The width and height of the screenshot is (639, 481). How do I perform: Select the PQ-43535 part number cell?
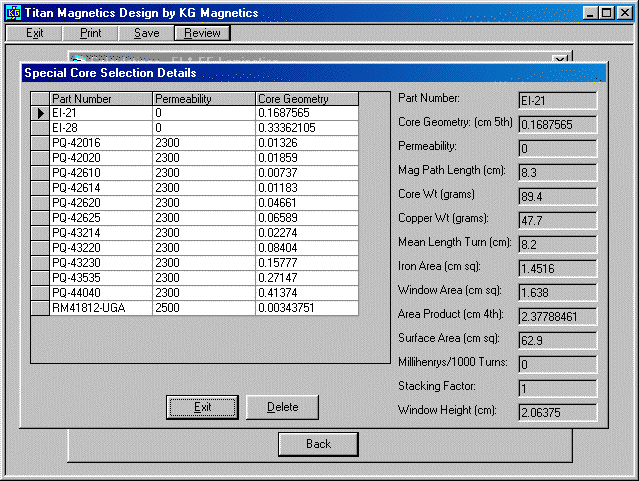click(x=101, y=278)
